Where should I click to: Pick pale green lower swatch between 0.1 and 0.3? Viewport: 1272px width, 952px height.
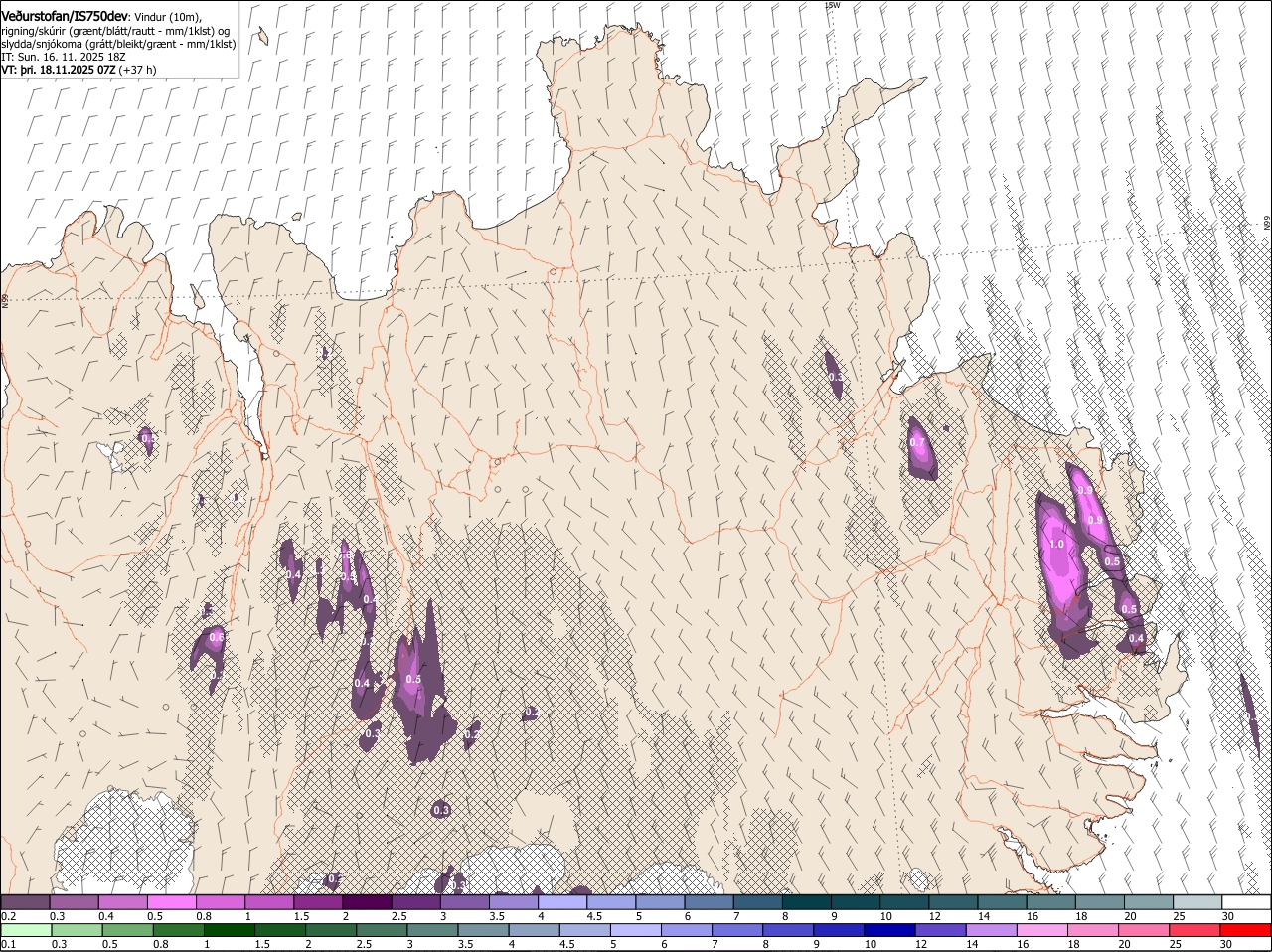(x=26, y=930)
